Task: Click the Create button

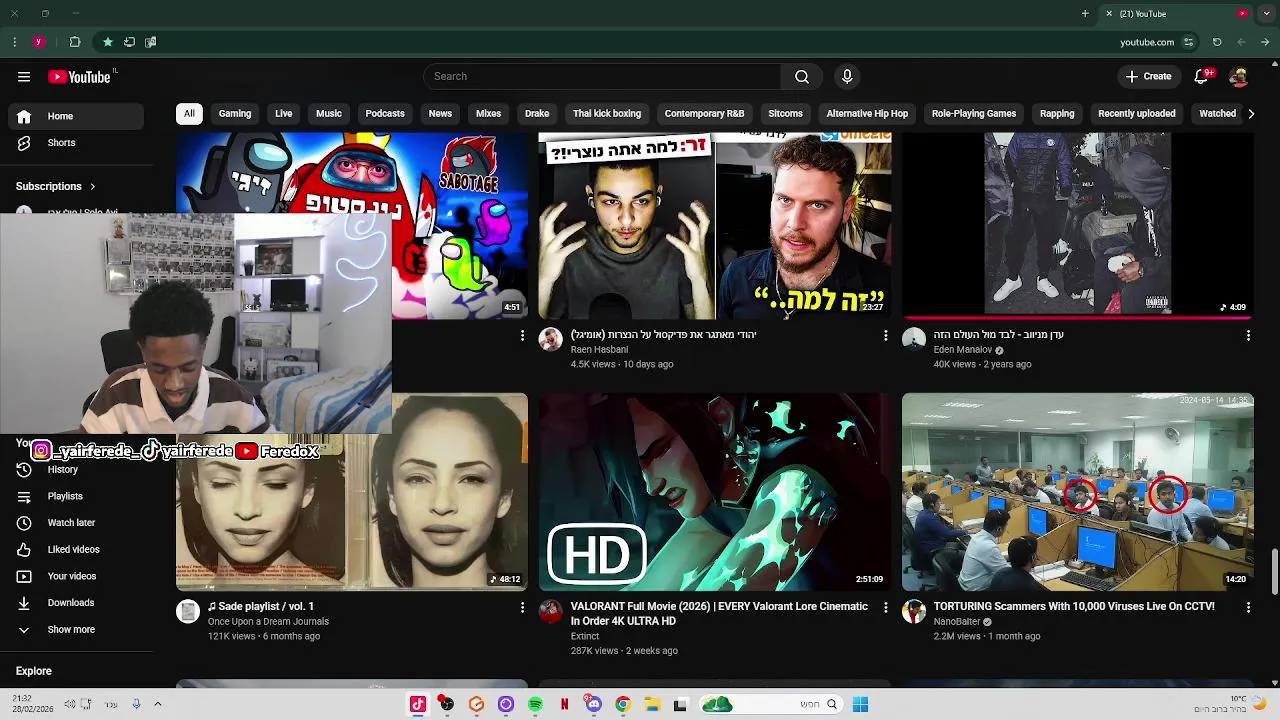Action: click(x=1148, y=76)
